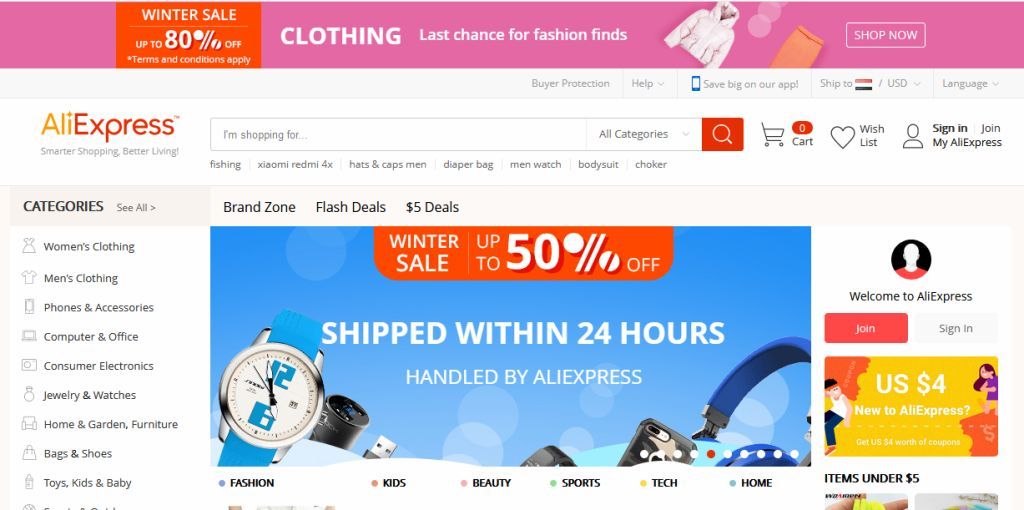The width and height of the screenshot is (1024, 510).
Task: Select the last banner carousel dot
Action: click(x=794, y=454)
